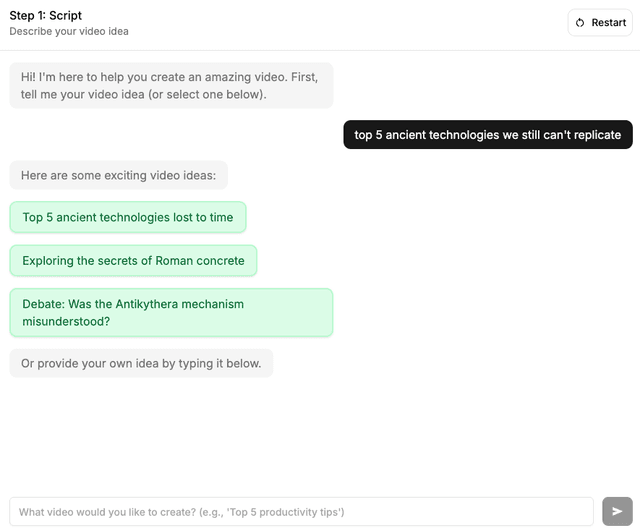640x531 pixels.
Task: Click 'Top 5 productivity tips' placeholder text
Action: (285, 512)
